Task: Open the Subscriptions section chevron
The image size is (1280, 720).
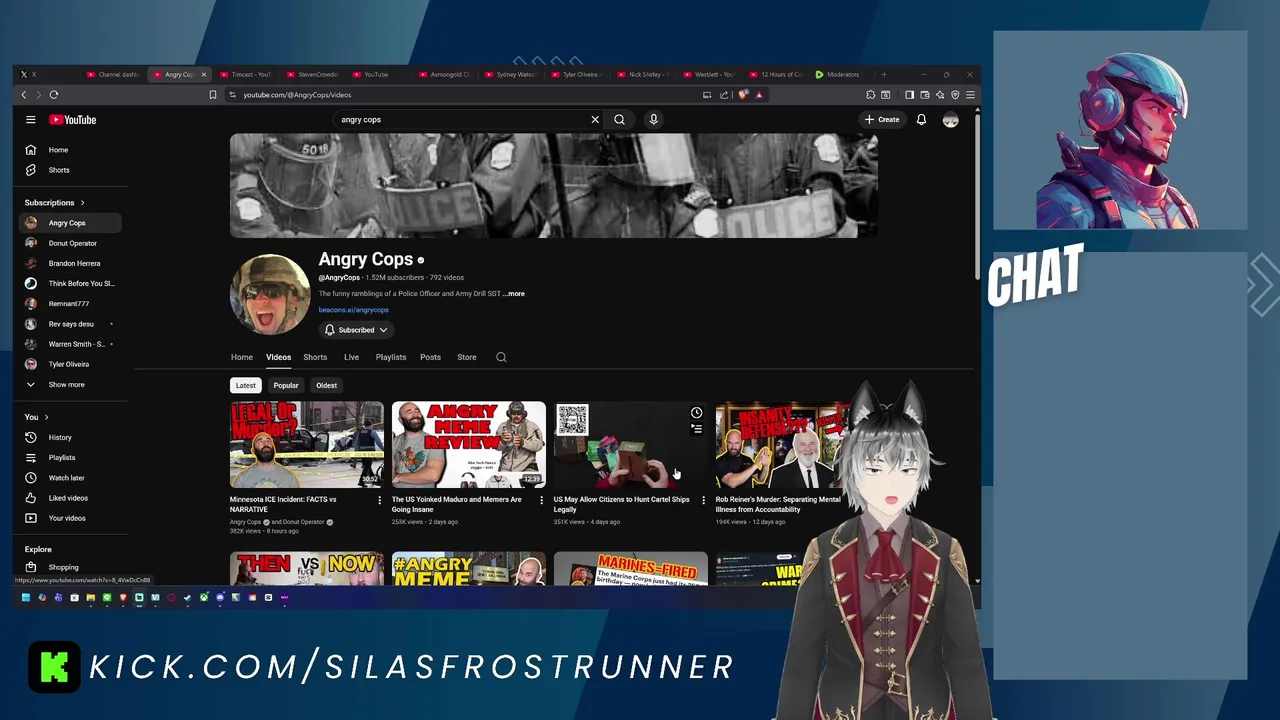Action: [82, 203]
